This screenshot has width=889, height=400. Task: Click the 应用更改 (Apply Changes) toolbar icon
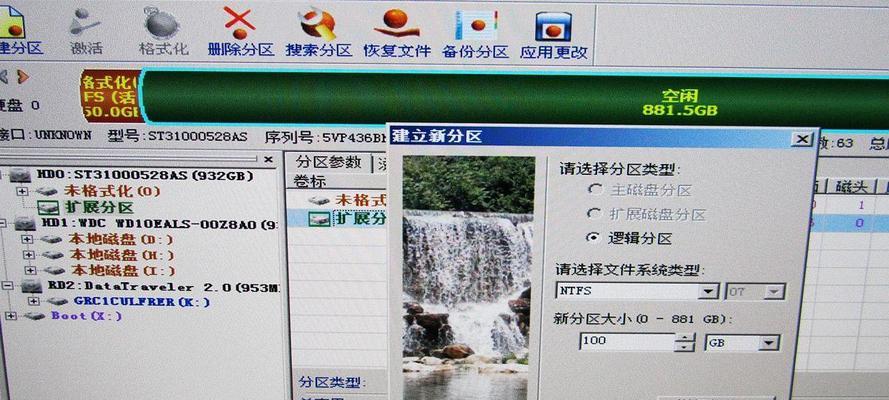point(554,34)
